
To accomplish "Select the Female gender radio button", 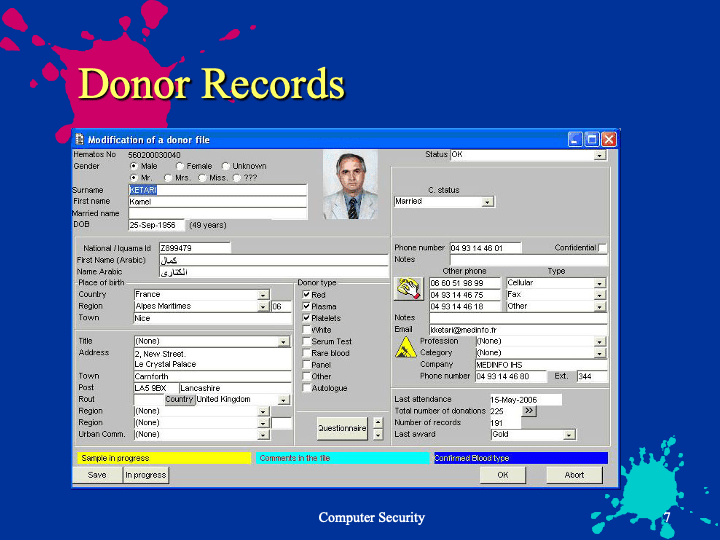I will [x=180, y=166].
